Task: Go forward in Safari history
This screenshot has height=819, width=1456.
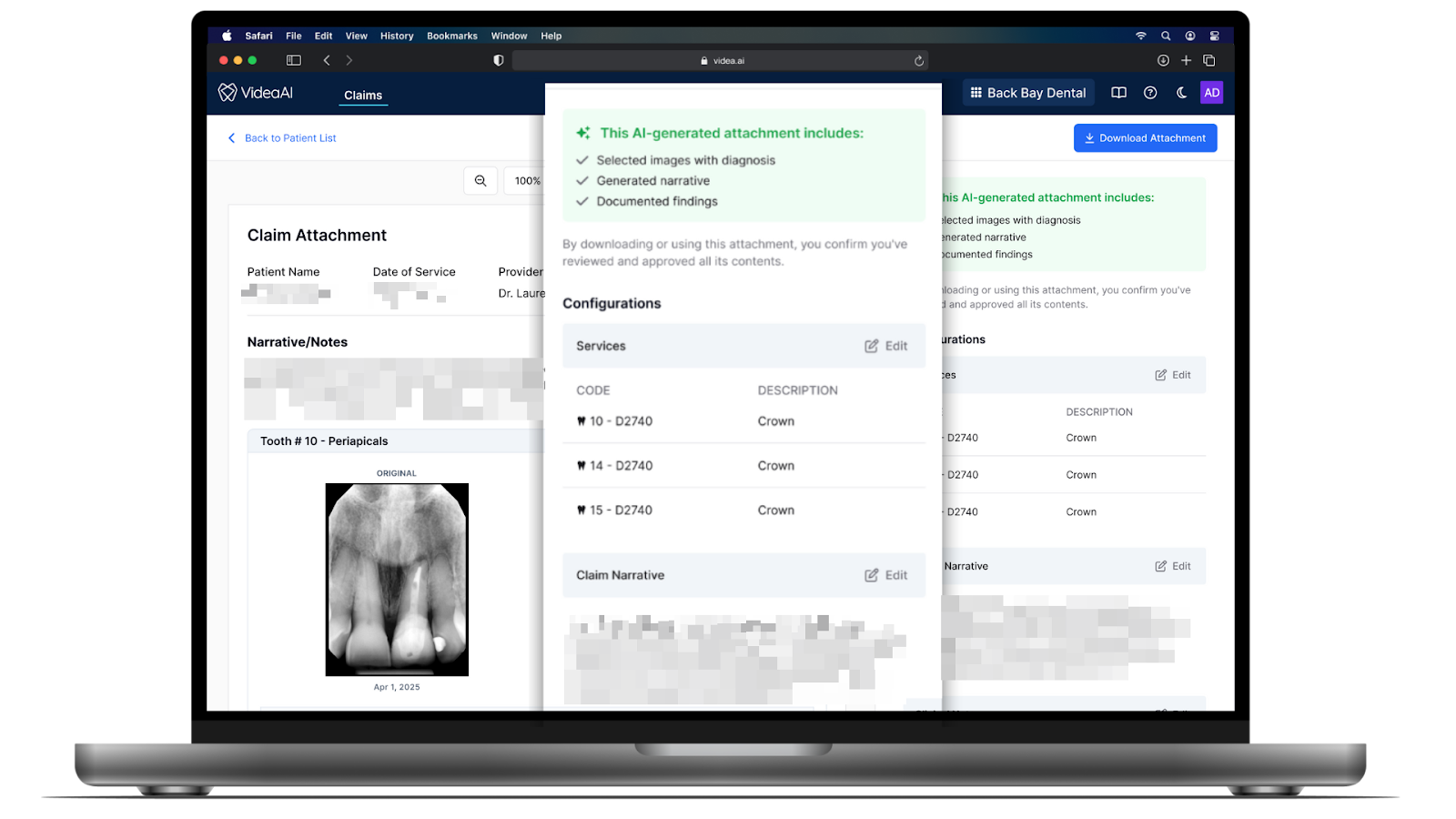Action: pyautogui.click(x=349, y=60)
